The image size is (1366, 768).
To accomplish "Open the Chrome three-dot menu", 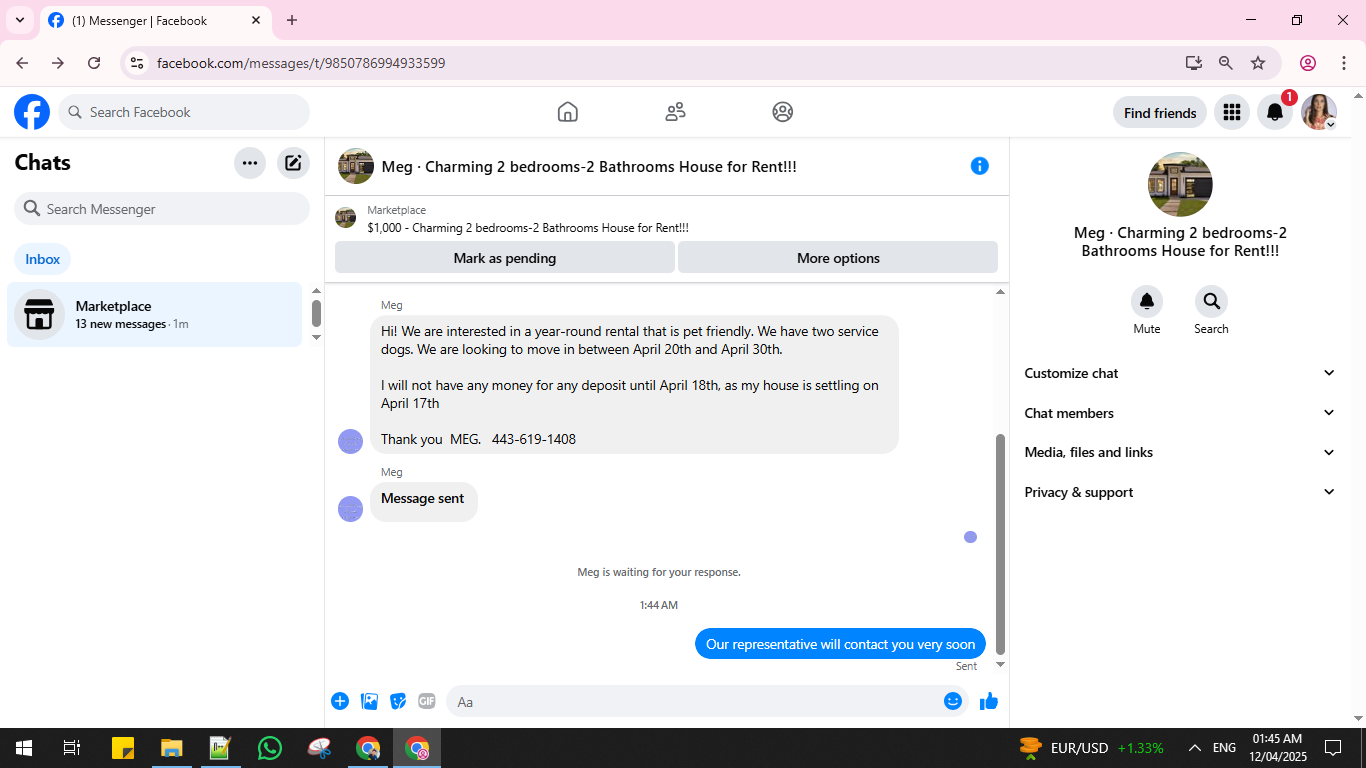I will coord(1344,63).
